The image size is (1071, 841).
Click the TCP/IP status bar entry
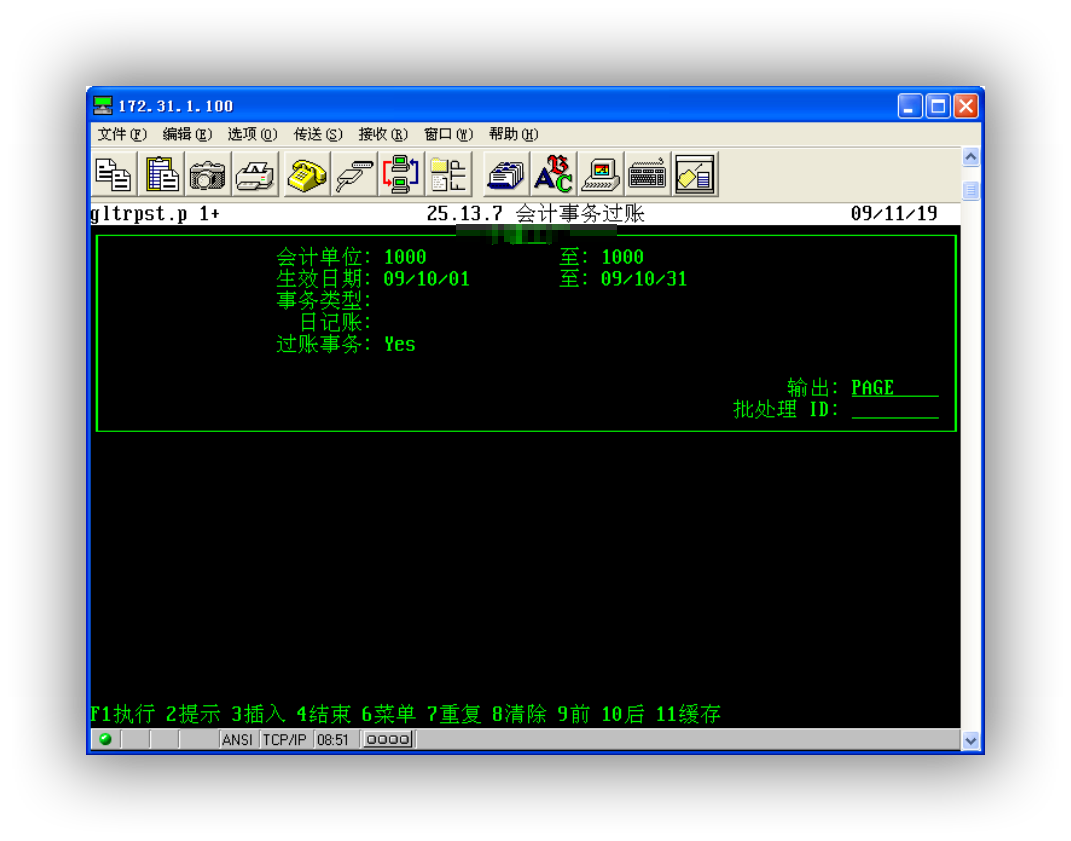(285, 740)
